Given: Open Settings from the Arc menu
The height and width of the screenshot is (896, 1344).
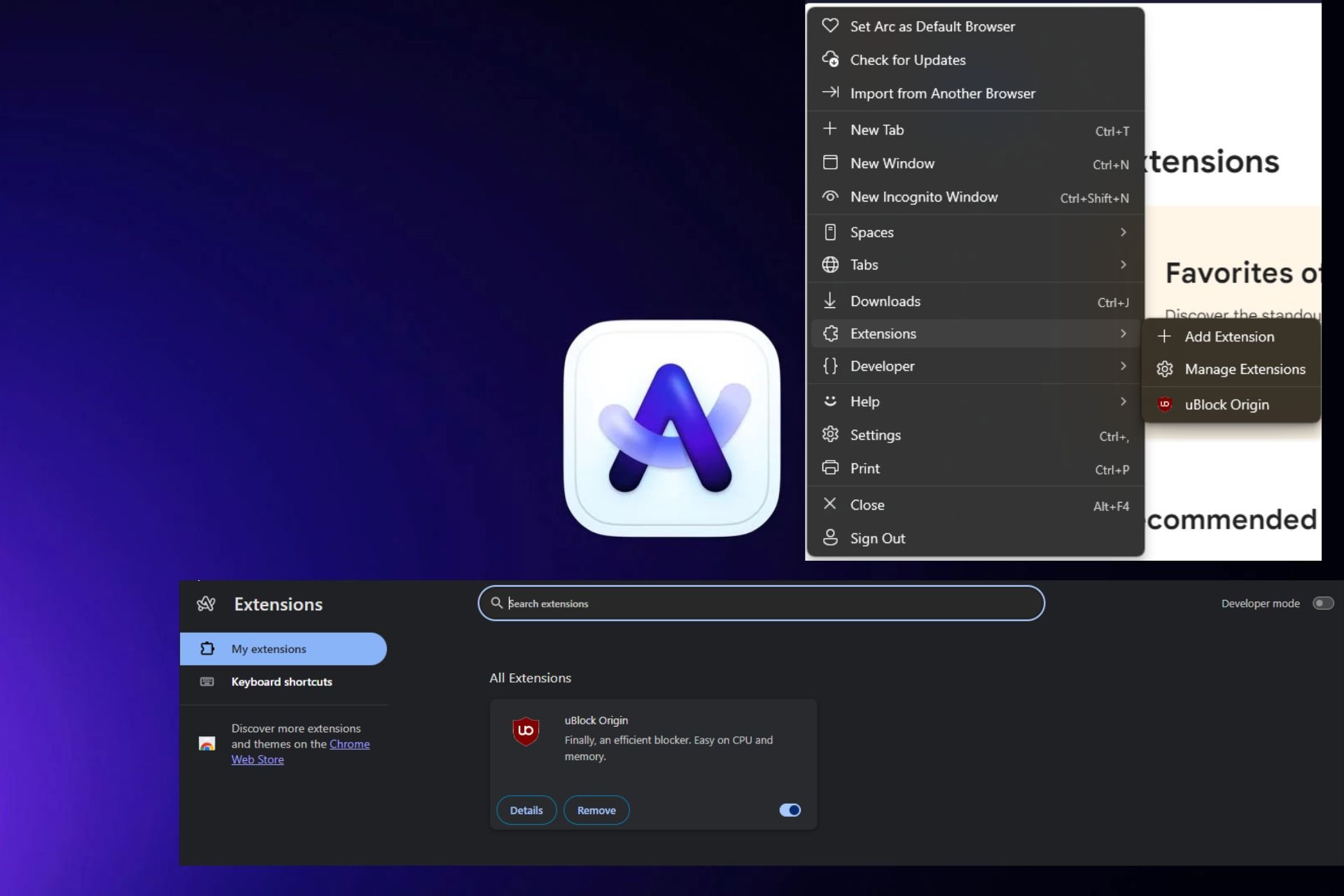Looking at the screenshot, I should tap(975, 435).
